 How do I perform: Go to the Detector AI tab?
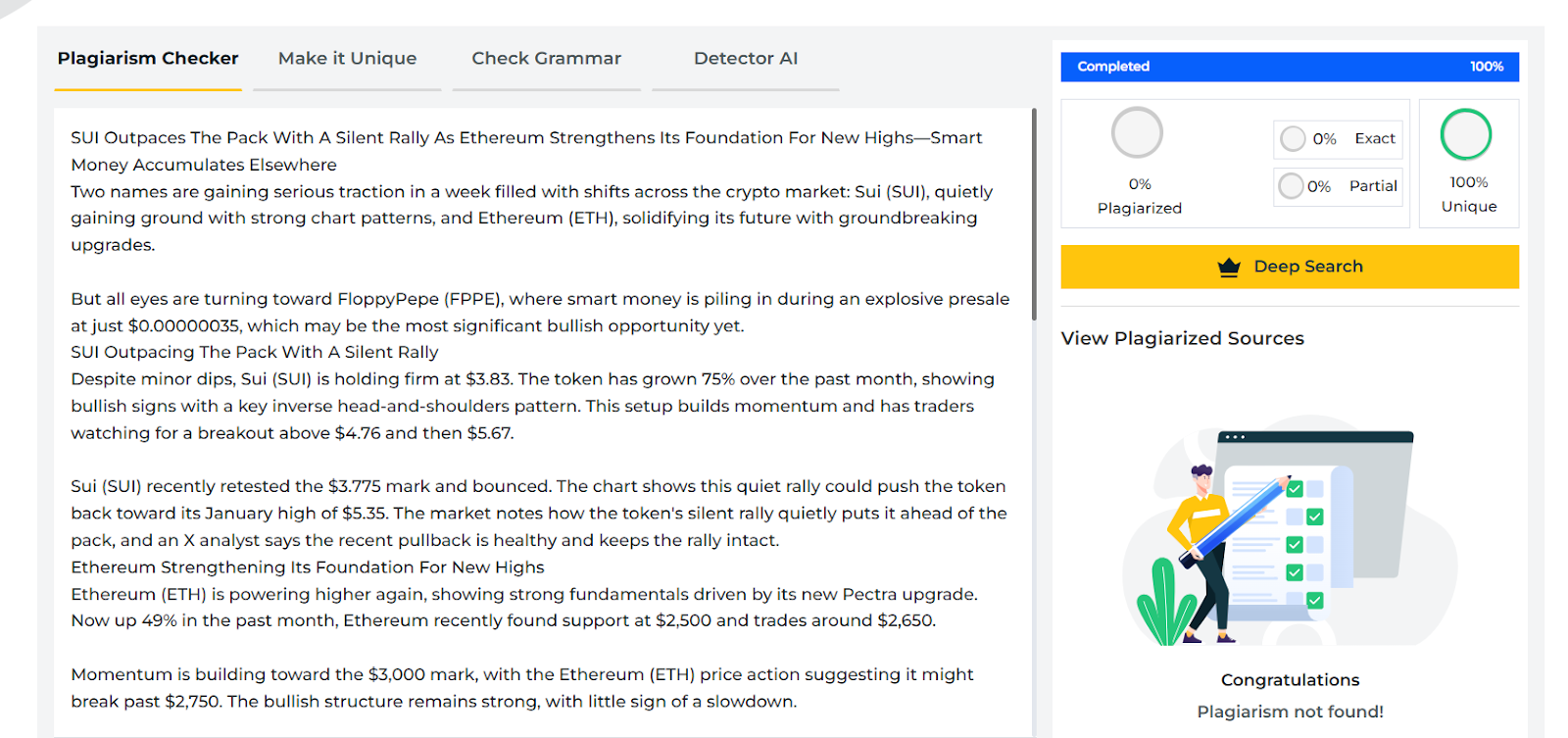coord(746,59)
